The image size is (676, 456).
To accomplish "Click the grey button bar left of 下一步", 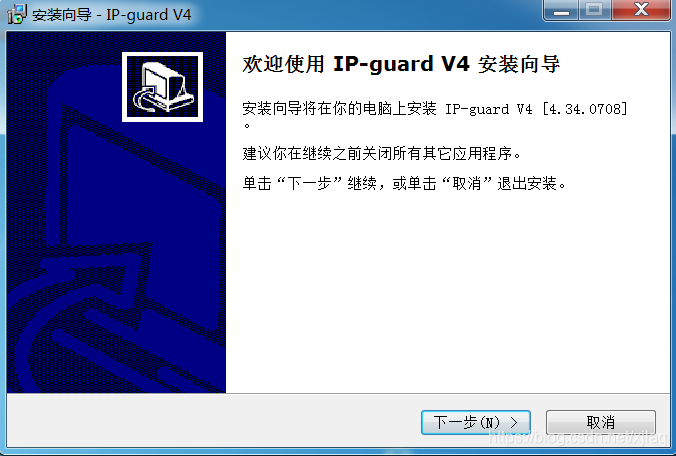I will tap(213, 420).
